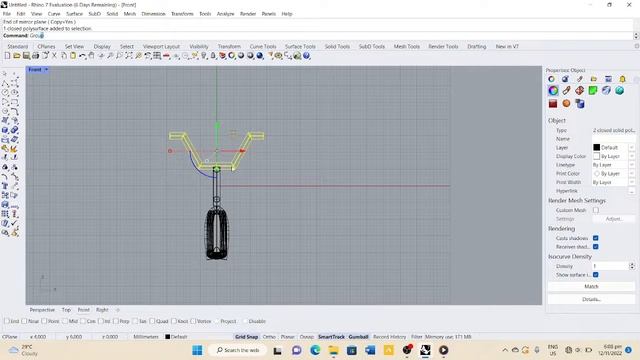
Task: Toggle the Casts shadows checkbox
Action: (x=596, y=238)
